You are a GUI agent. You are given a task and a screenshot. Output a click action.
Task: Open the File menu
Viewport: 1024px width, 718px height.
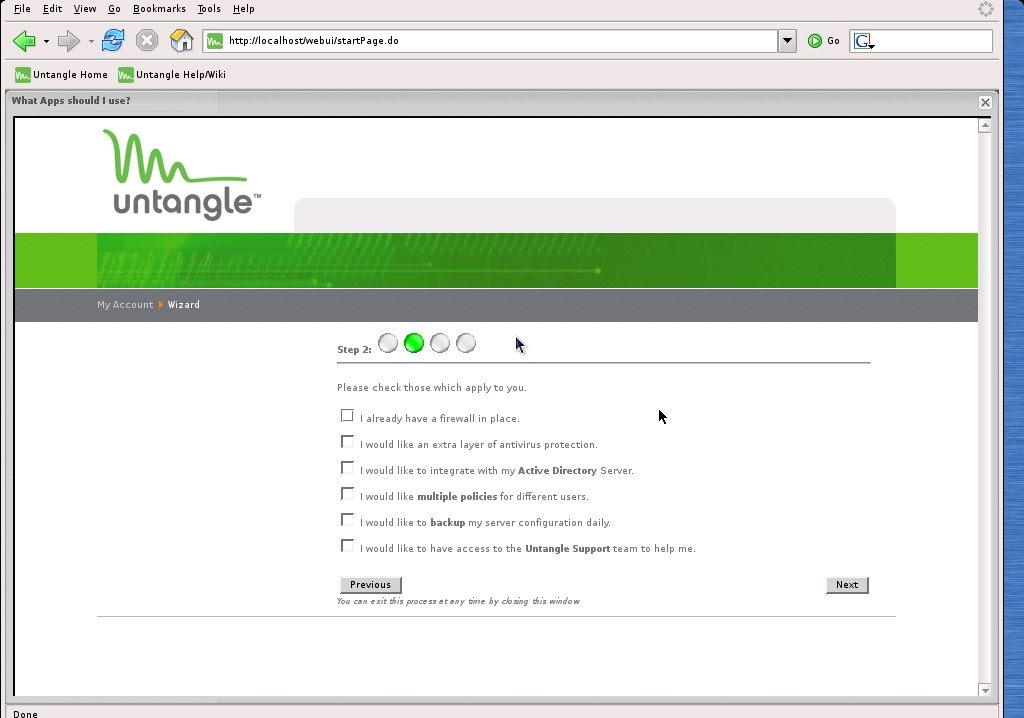[22, 8]
